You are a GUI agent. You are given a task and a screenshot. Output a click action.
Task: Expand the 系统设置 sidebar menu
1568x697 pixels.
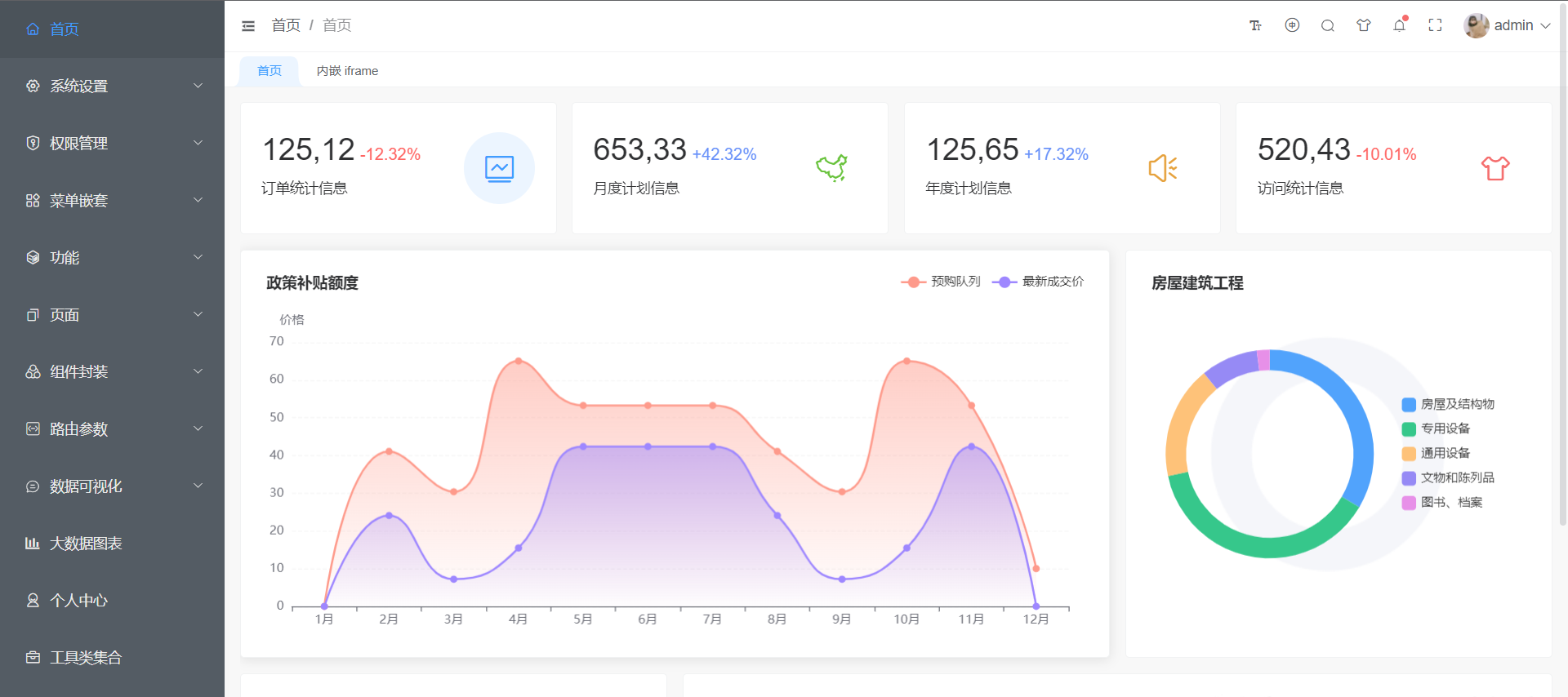(113, 87)
